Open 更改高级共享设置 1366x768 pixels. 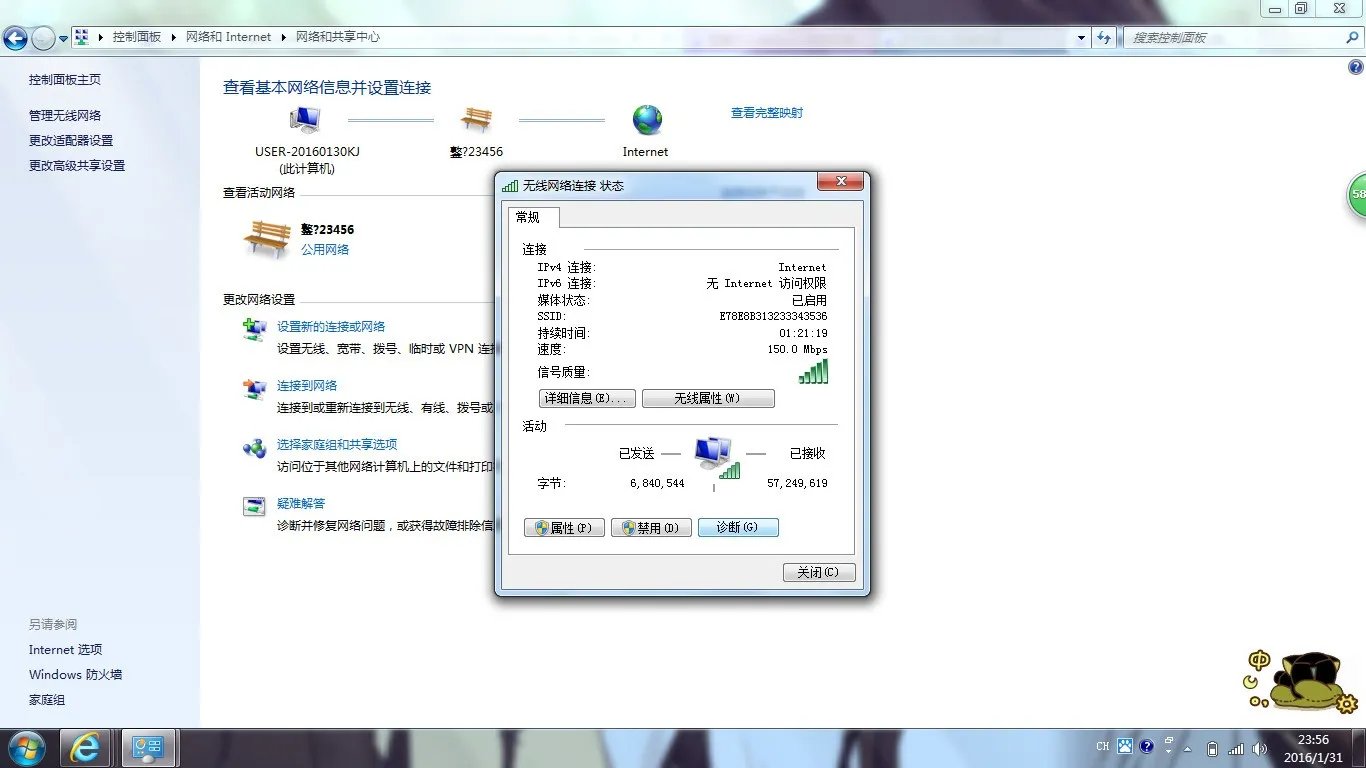77,166
